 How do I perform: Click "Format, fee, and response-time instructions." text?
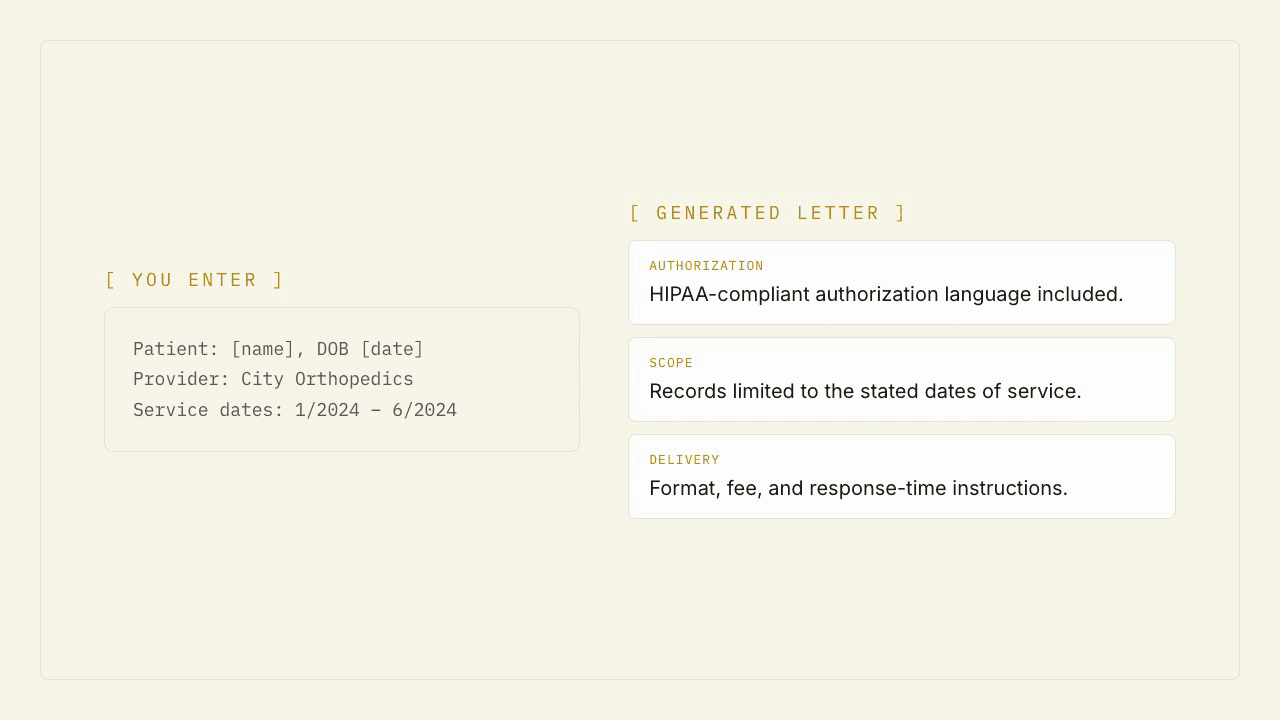[858, 488]
